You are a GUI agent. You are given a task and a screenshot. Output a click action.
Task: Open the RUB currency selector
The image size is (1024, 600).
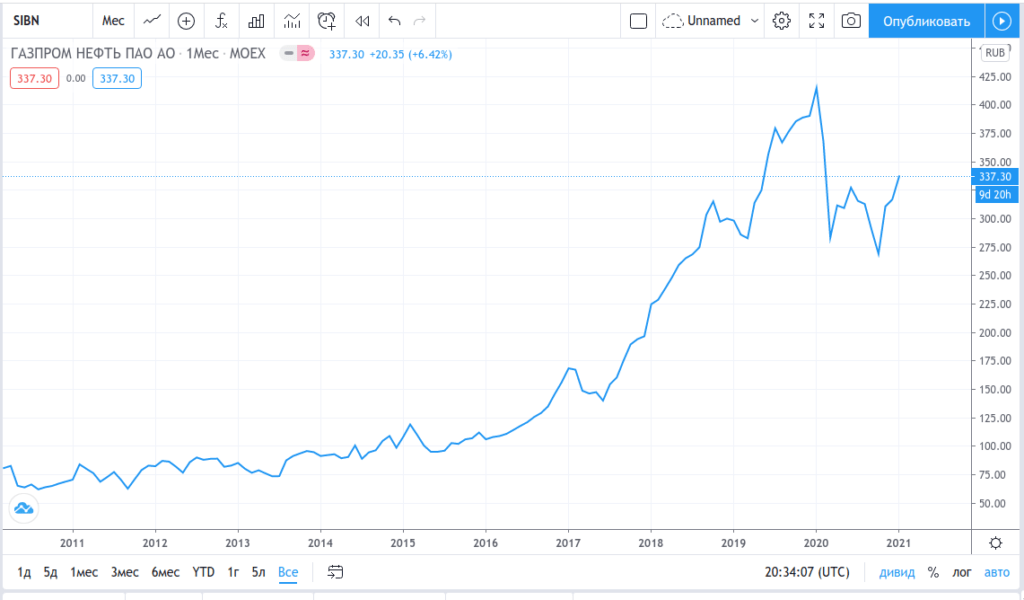[995, 53]
